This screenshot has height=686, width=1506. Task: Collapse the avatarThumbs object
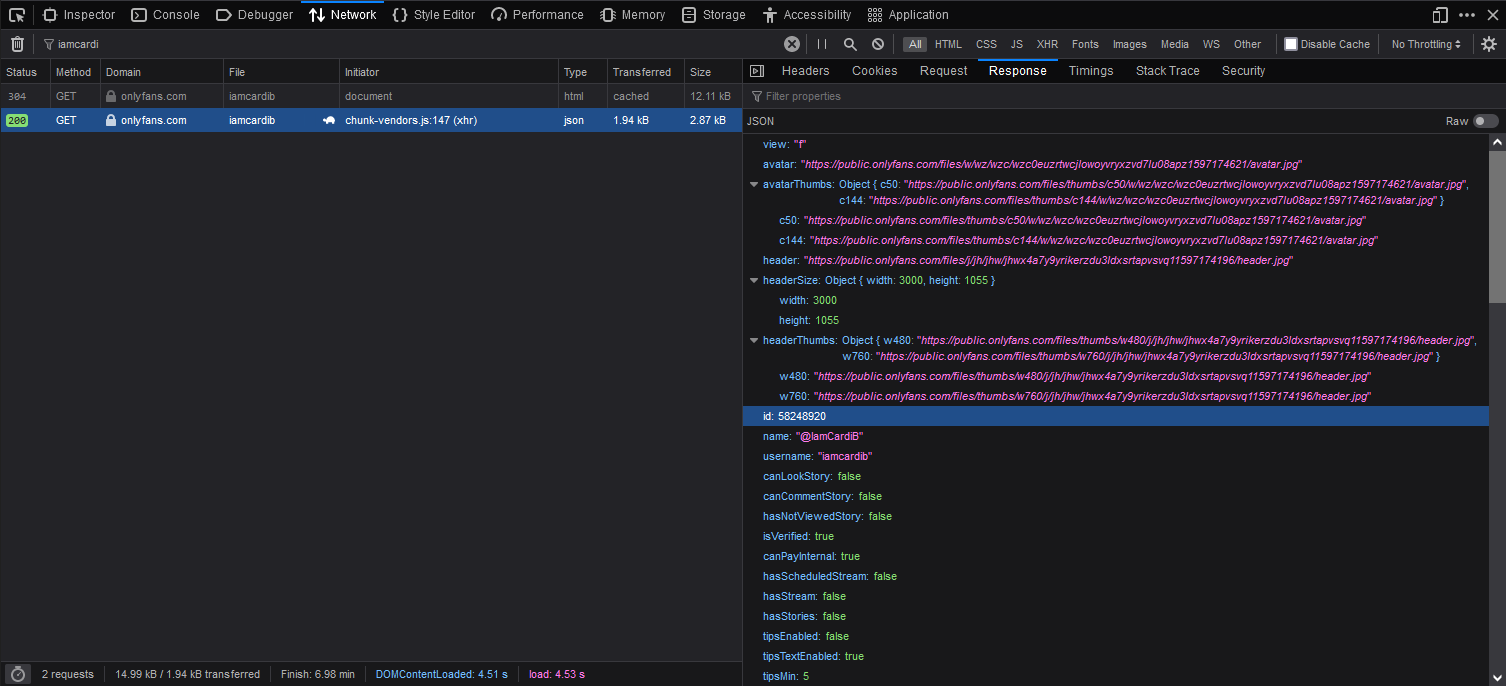coord(754,185)
